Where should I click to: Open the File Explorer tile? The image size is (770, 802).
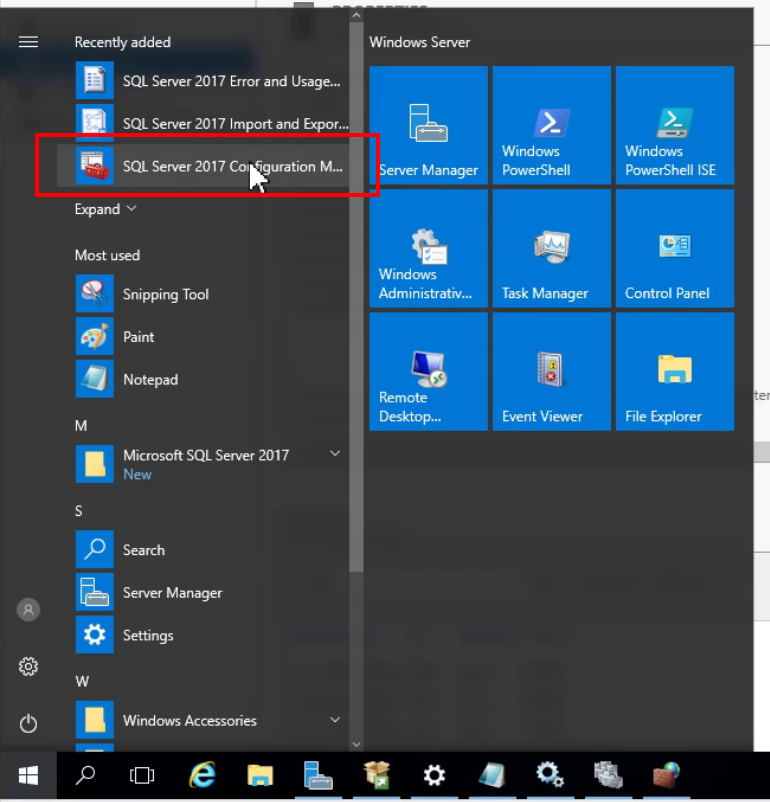click(675, 372)
